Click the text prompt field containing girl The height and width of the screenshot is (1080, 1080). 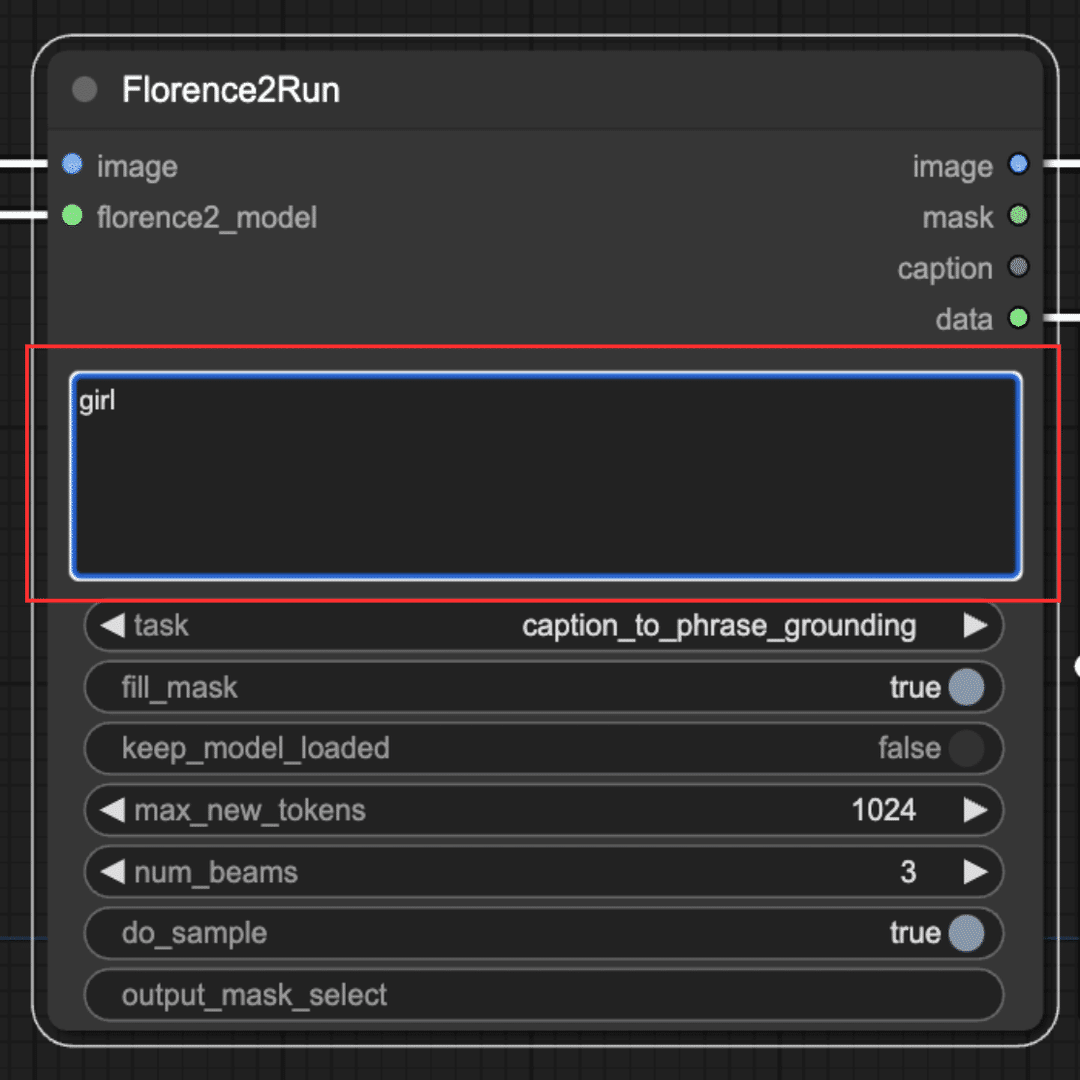[546, 475]
